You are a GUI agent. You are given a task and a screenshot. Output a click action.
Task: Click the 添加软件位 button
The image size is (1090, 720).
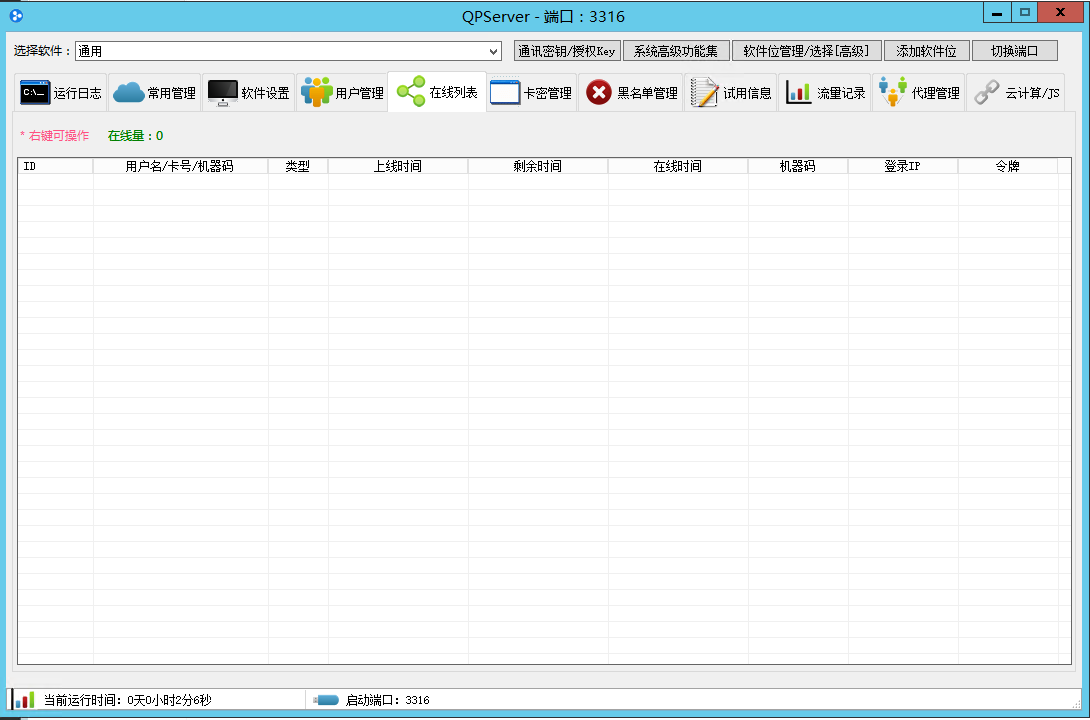[x=926, y=51]
